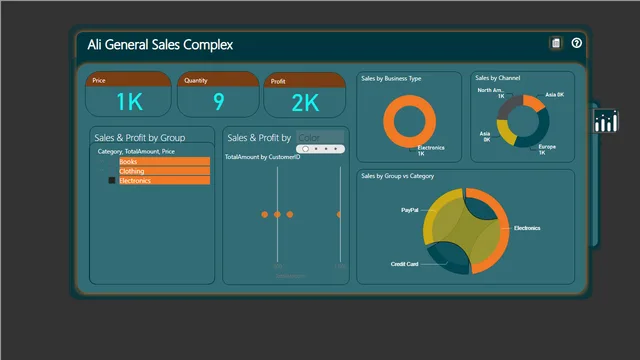The width and height of the screenshot is (640, 360).
Task: Open the bar chart side tab icon
Action: [x=606, y=121]
